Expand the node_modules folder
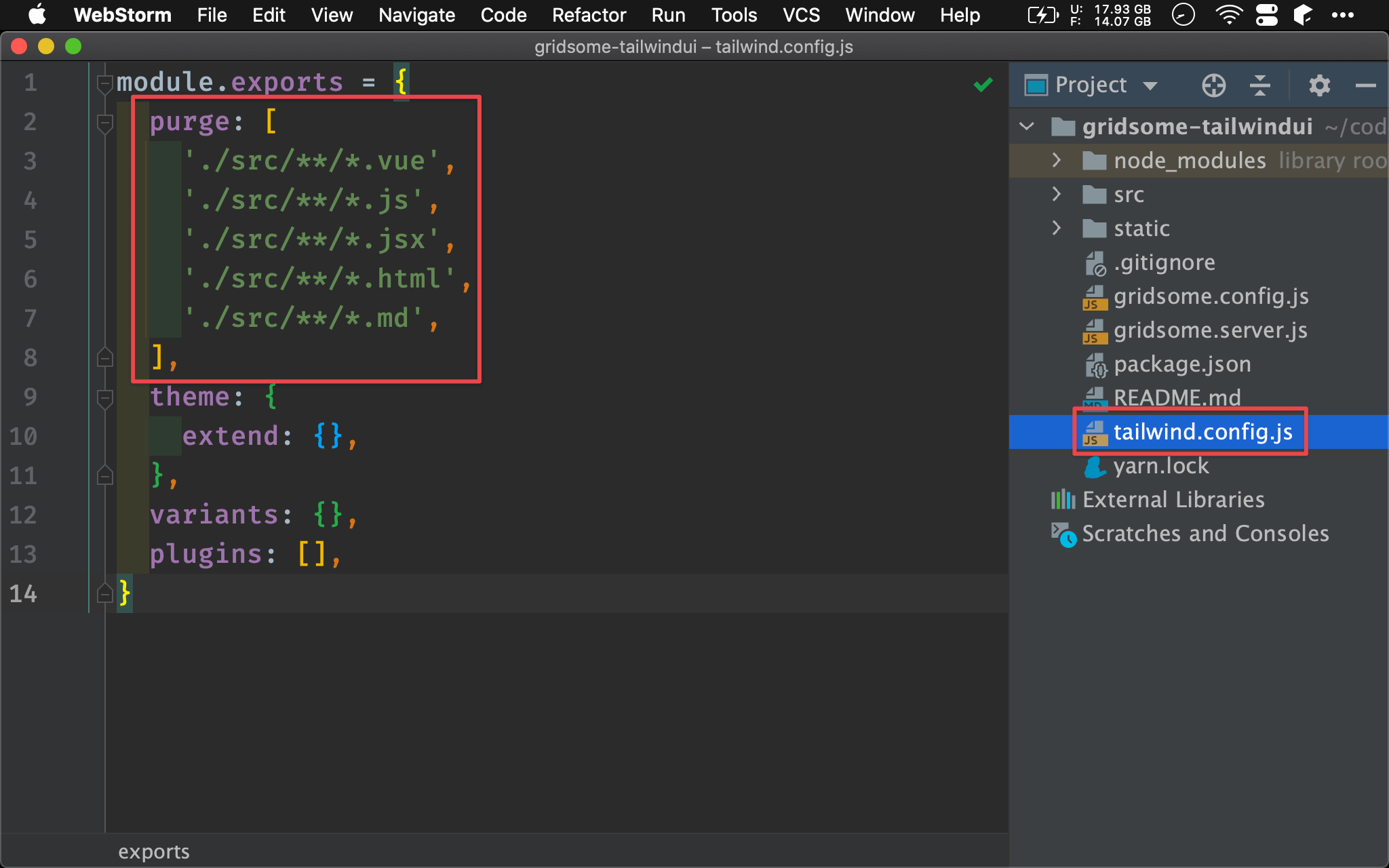This screenshot has width=1389, height=868. click(1057, 160)
